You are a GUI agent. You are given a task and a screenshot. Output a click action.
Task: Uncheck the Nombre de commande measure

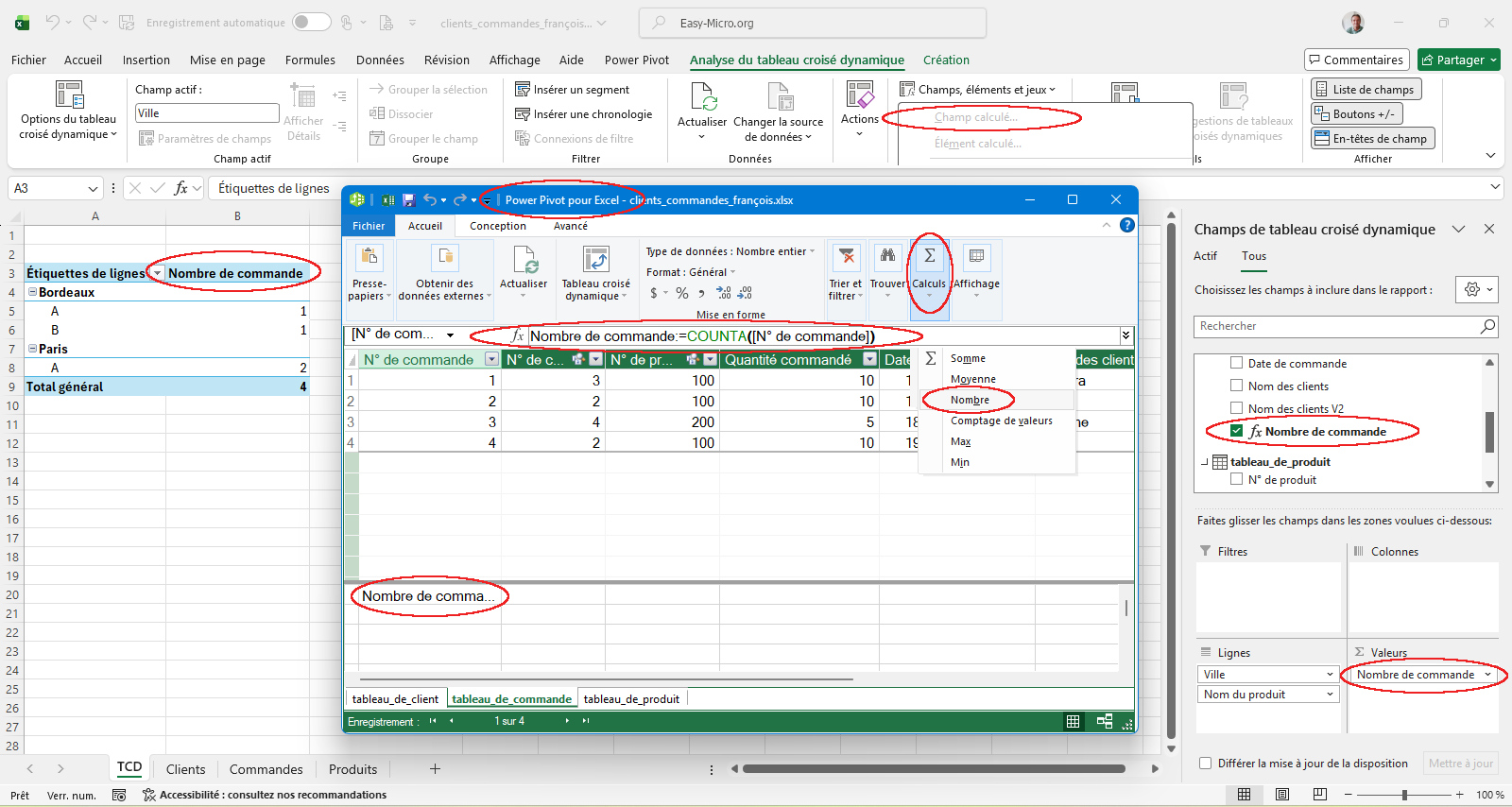pos(1236,431)
